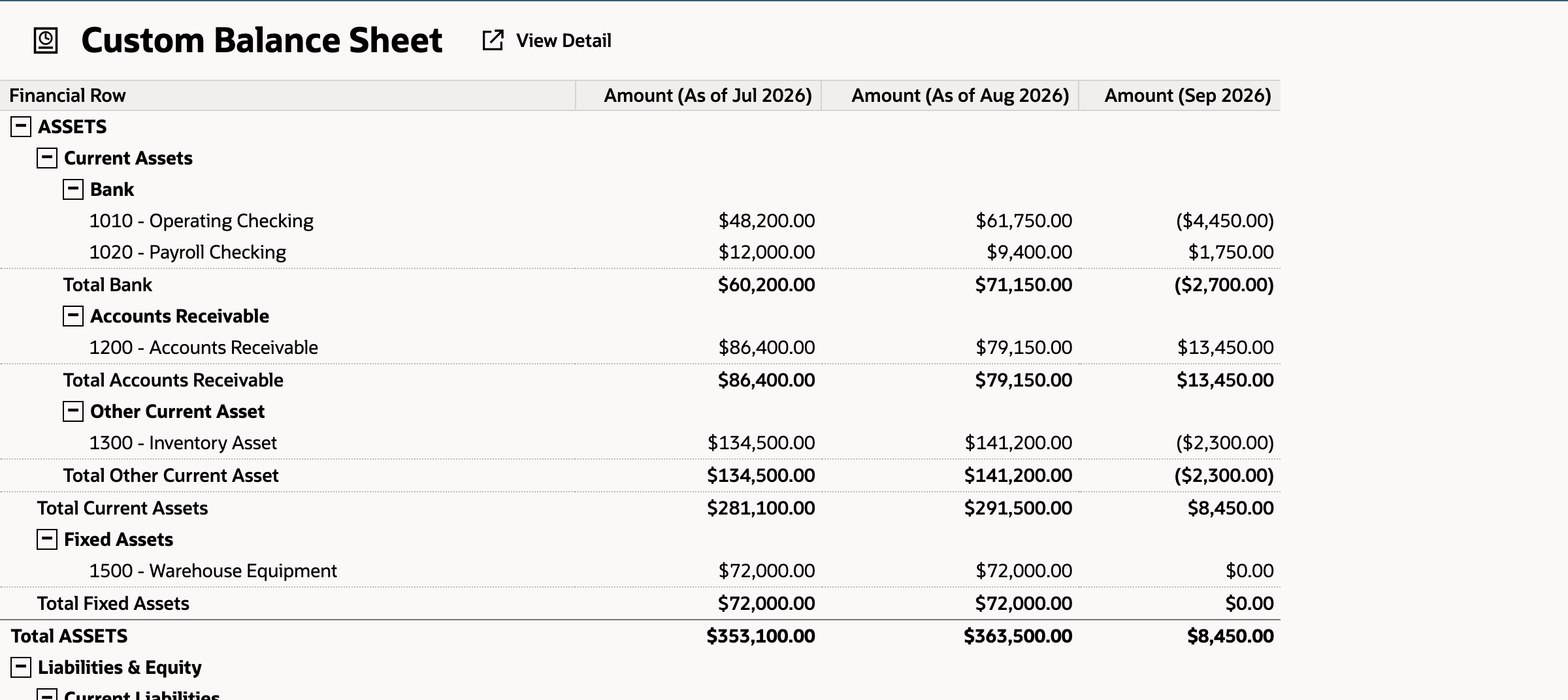This screenshot has height=700, width=1568.
Task: Click the report icon beside Custom Balance Sheet
Action: point(46,40)
